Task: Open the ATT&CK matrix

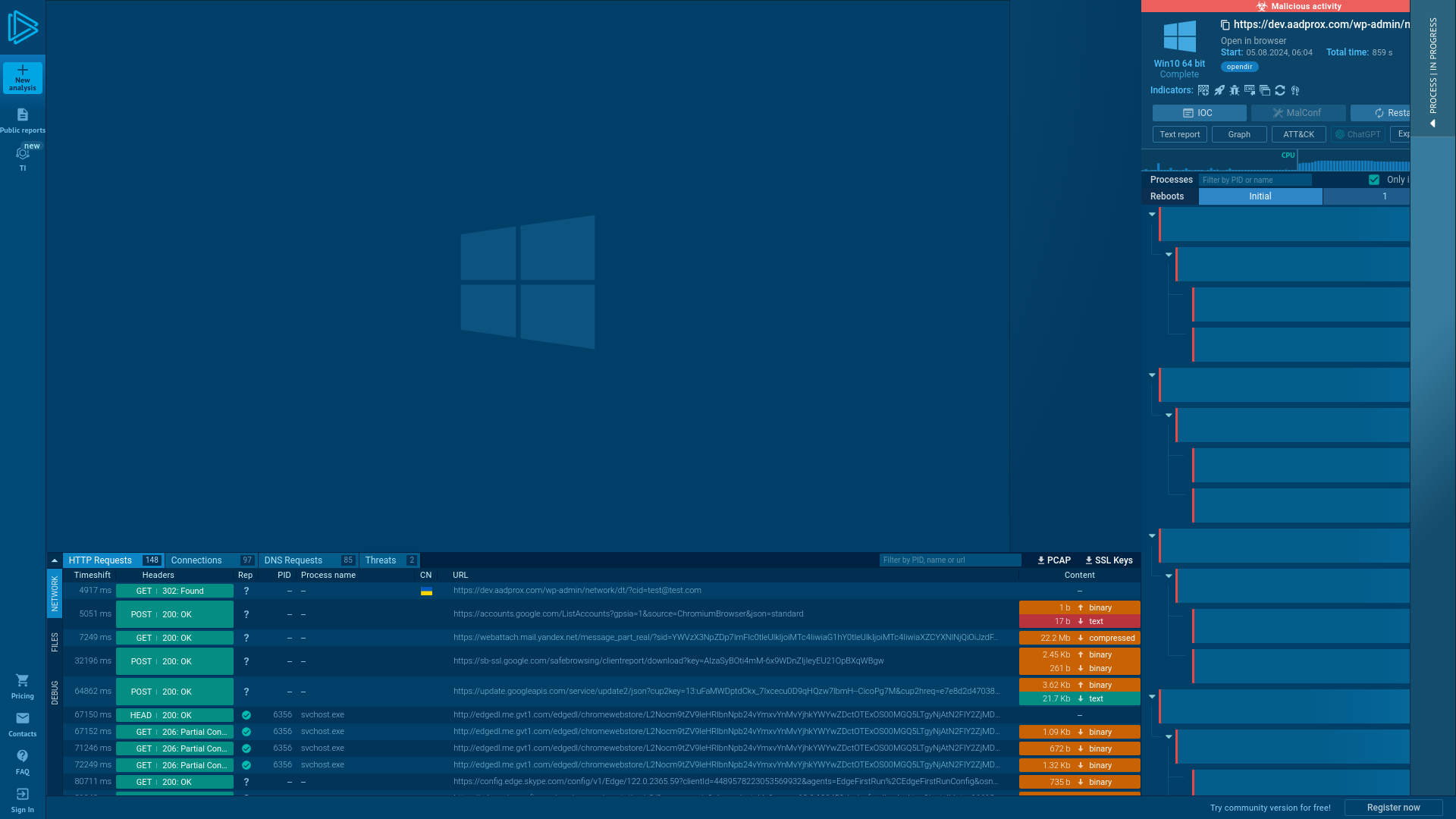Action: click(1298, 134)
